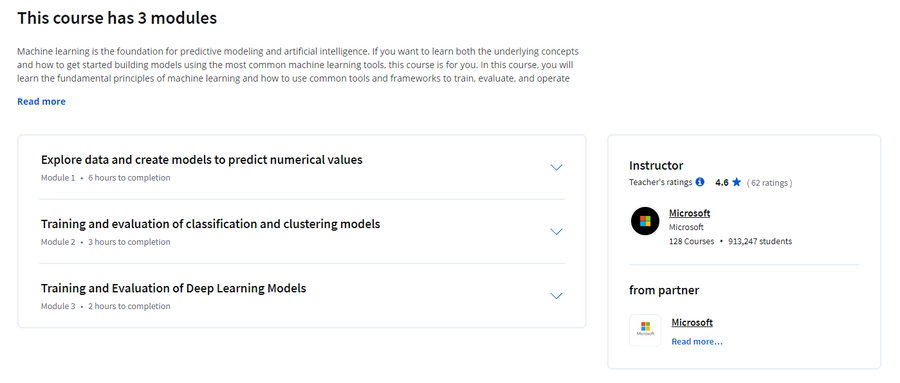Open 'Training and Evaluation of Deep Learning Models' title

pyautogui.click(x=173, y=288)
